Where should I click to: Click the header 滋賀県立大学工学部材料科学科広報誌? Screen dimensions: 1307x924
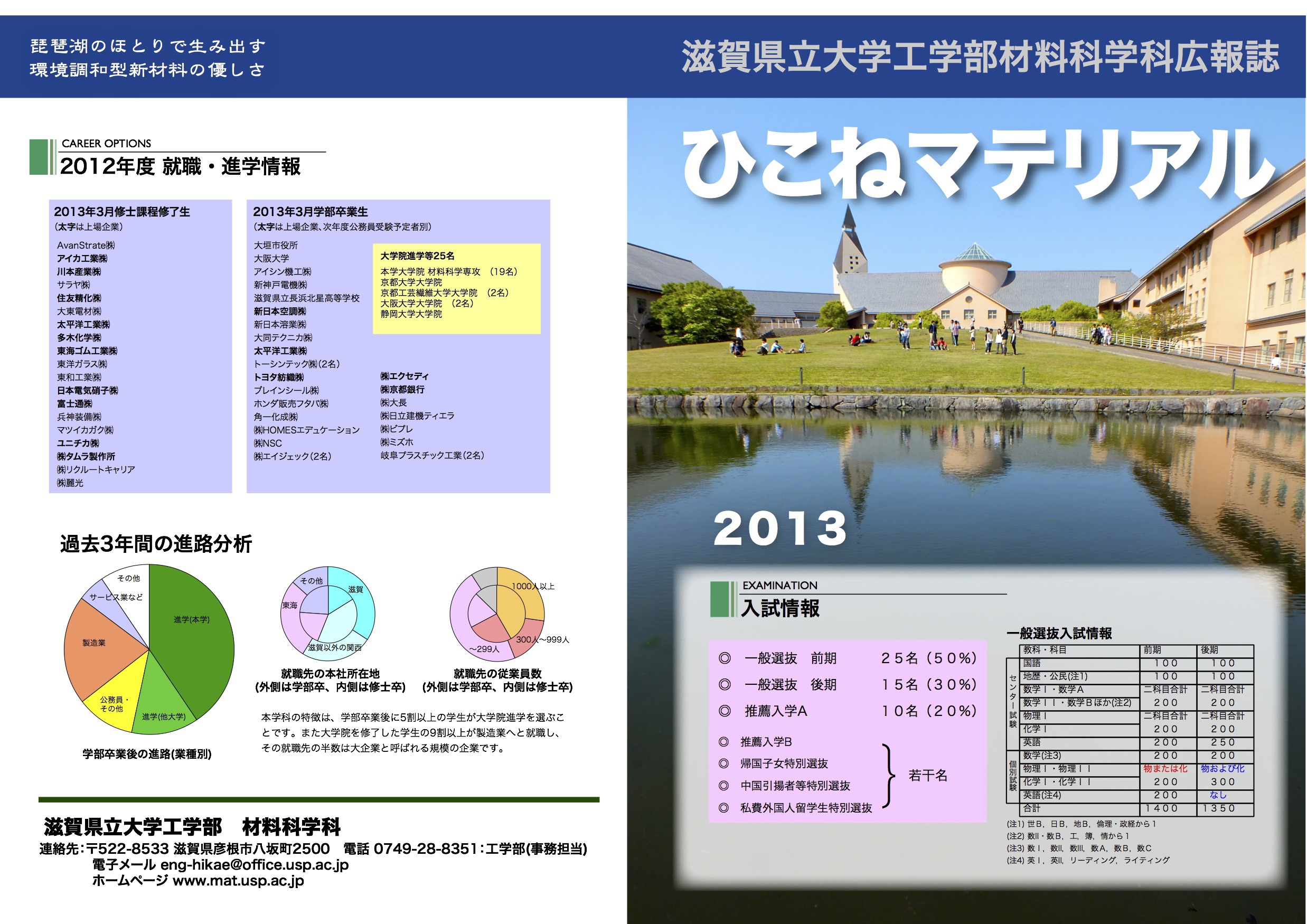[981, 57]
